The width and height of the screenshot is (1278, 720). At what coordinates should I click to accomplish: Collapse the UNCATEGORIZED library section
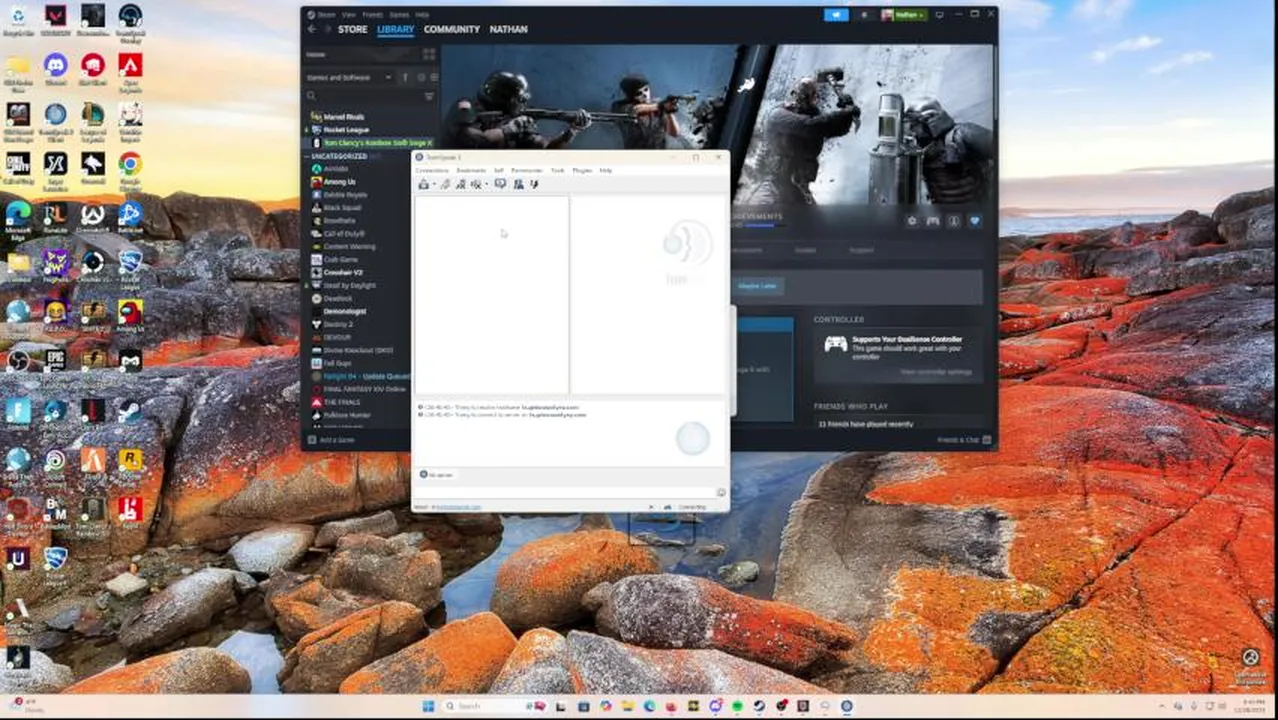click(339, 156)
